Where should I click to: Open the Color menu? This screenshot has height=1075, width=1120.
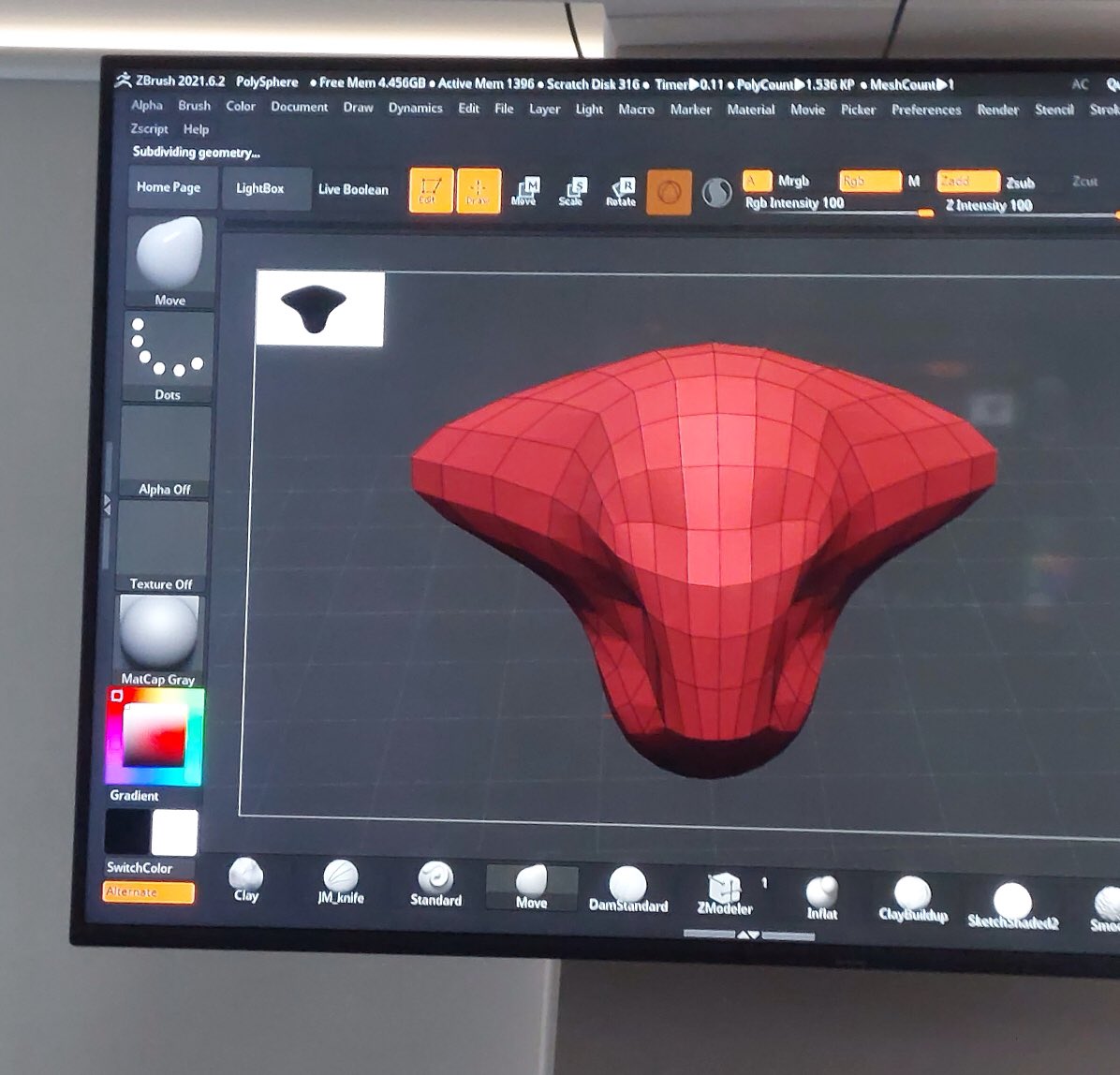tap(241, 106)
